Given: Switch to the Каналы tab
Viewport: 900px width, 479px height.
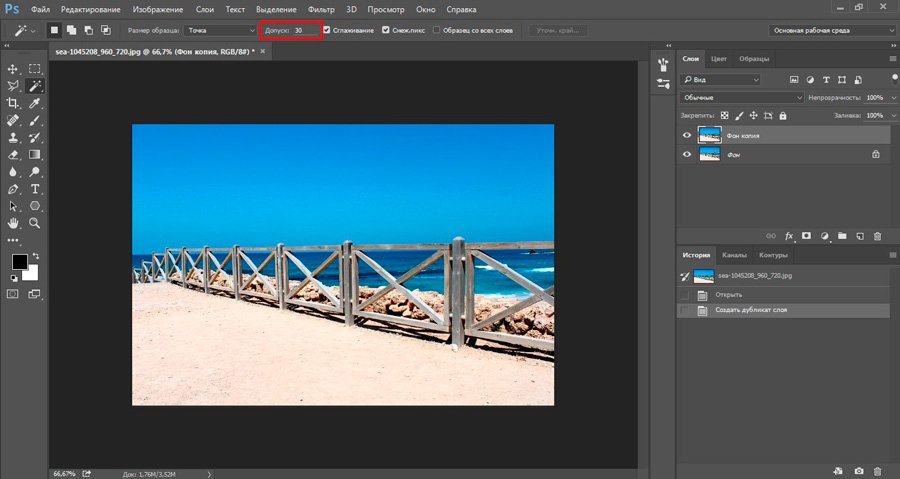Looking at the screenshot, I should 734,255.
